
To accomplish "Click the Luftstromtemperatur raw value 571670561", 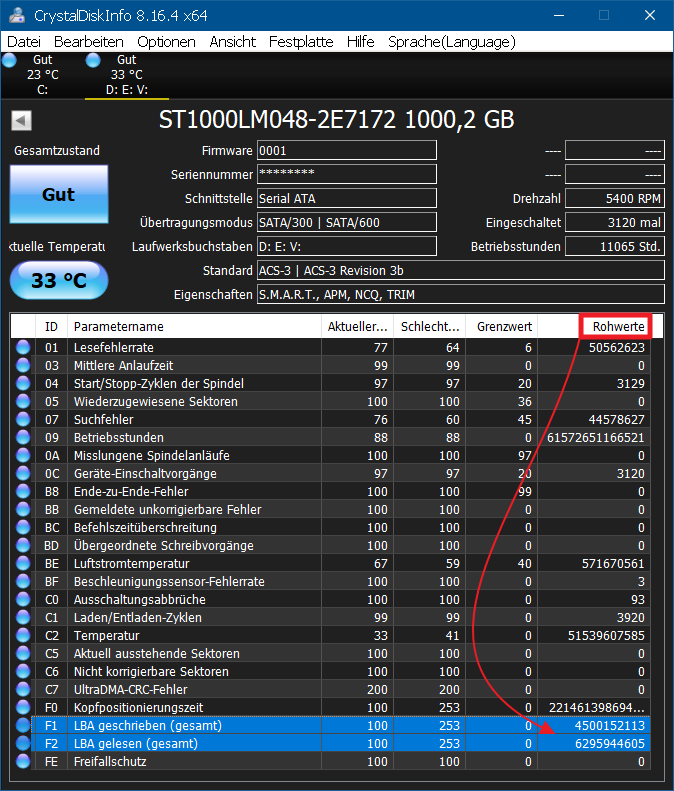I will (613, 563).
